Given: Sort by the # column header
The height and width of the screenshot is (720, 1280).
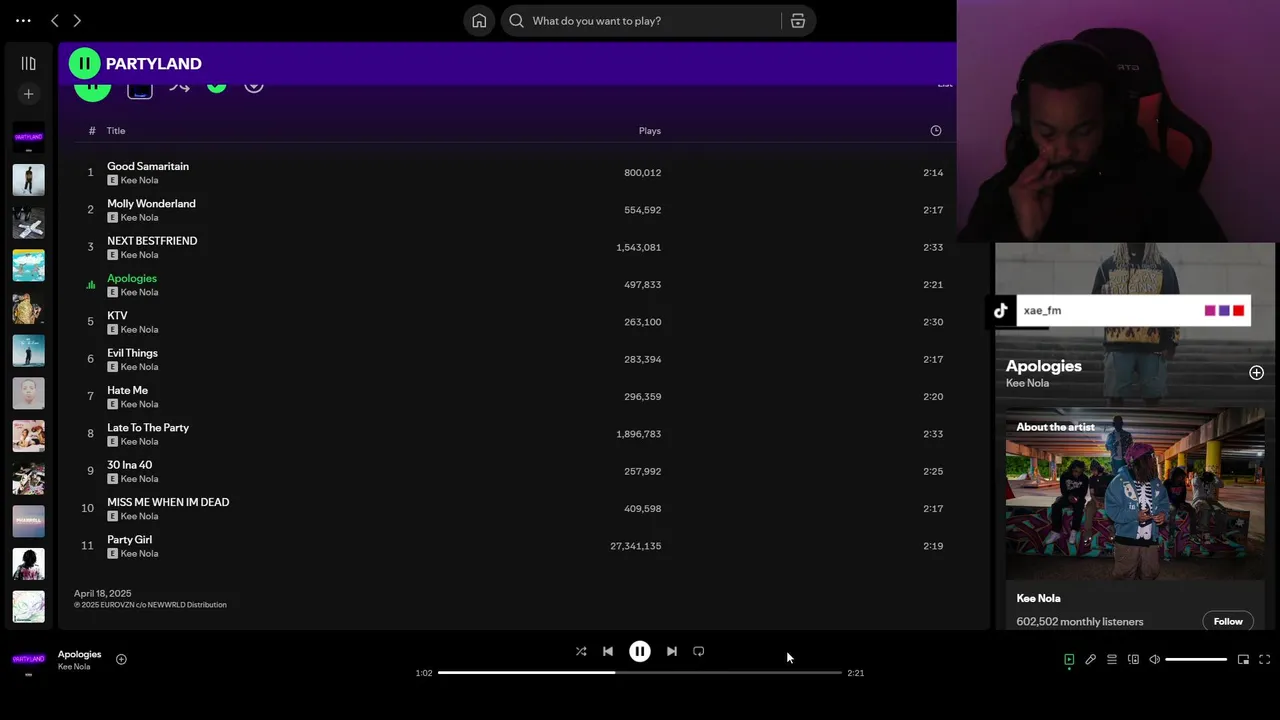Looking at the screenshot, I should [92, 131].
